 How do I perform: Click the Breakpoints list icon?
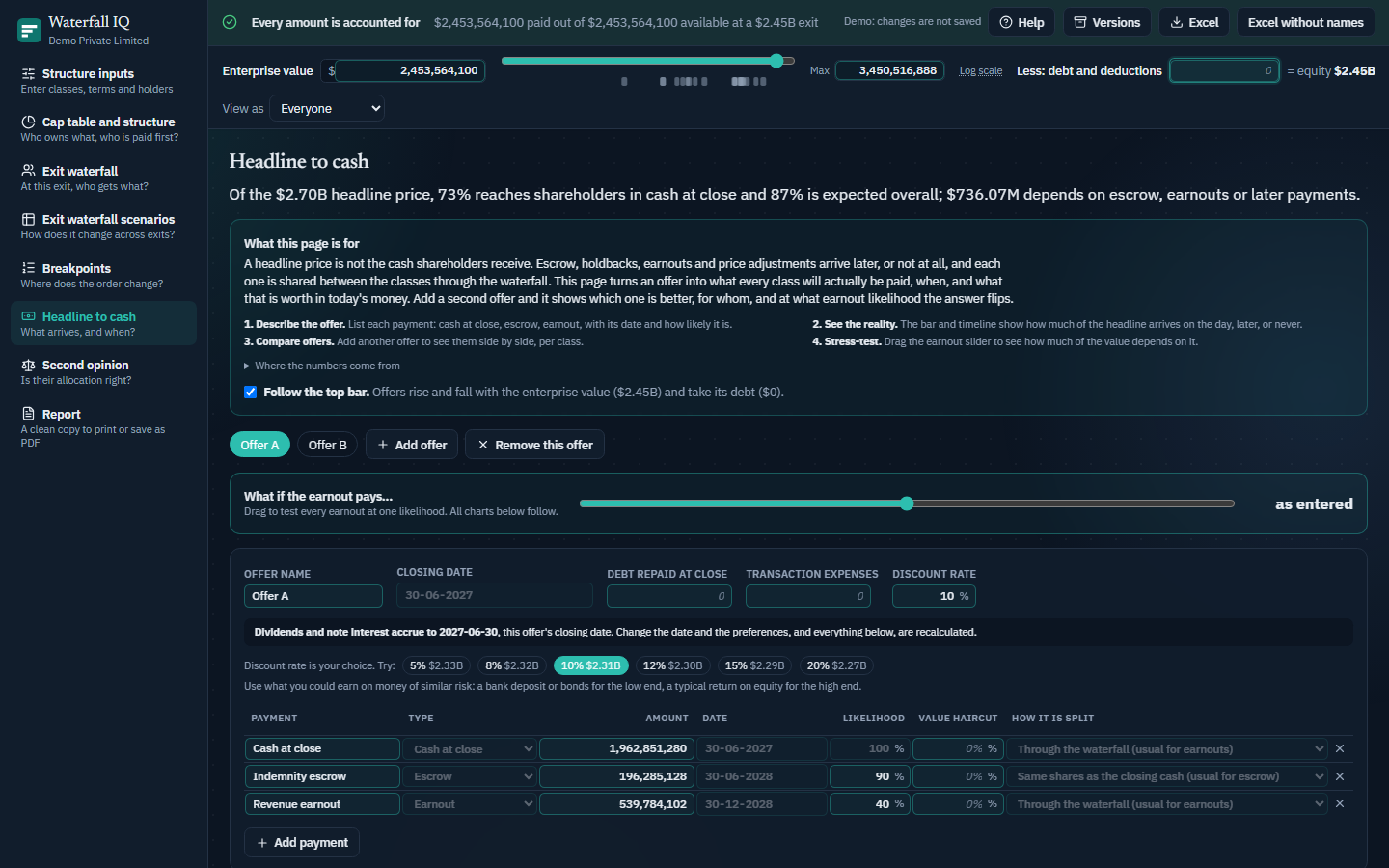coord(28,268)
